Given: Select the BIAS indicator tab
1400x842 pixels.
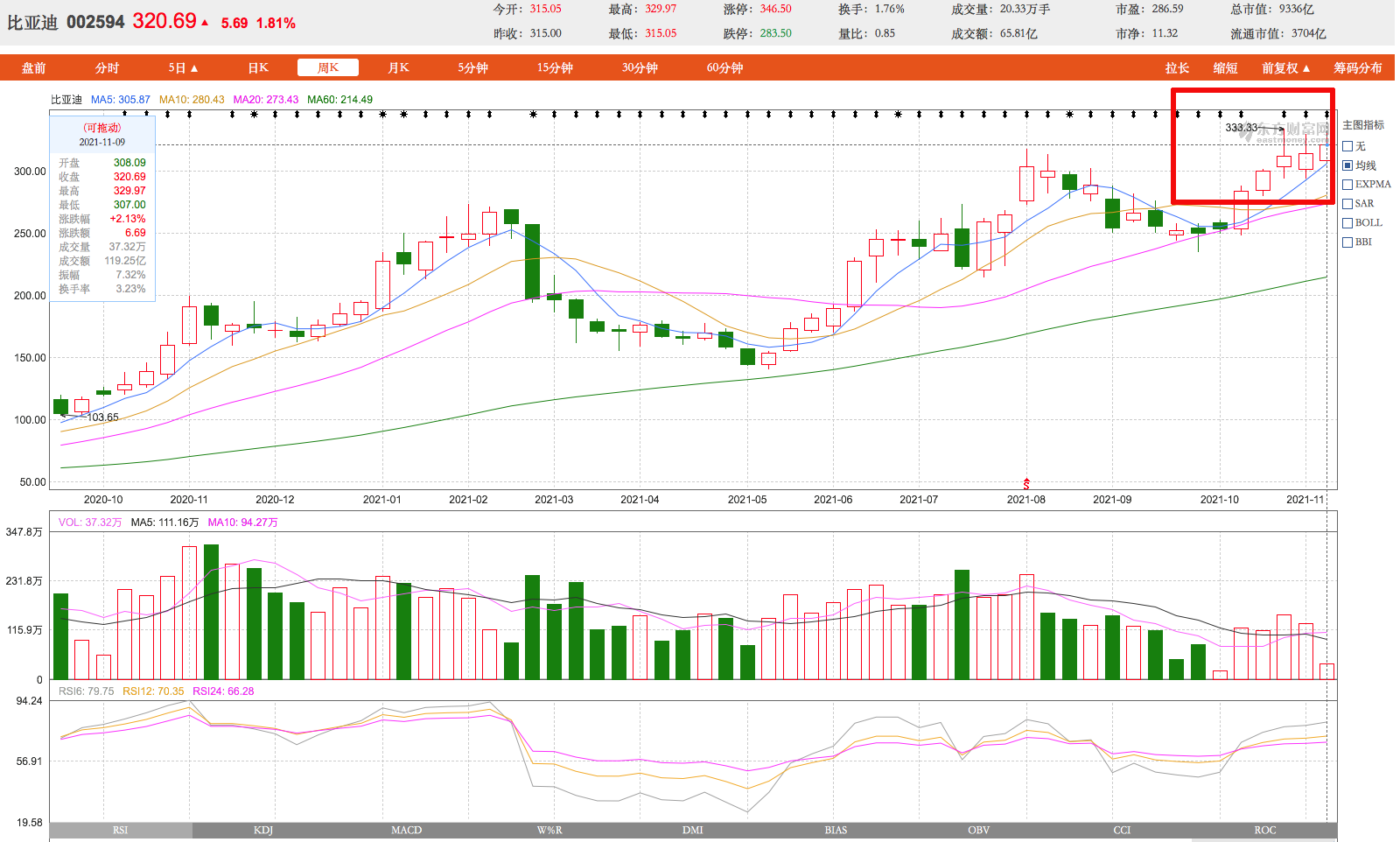Looking at the screenshot, I should pyautogui.click(x=836, y=830).
